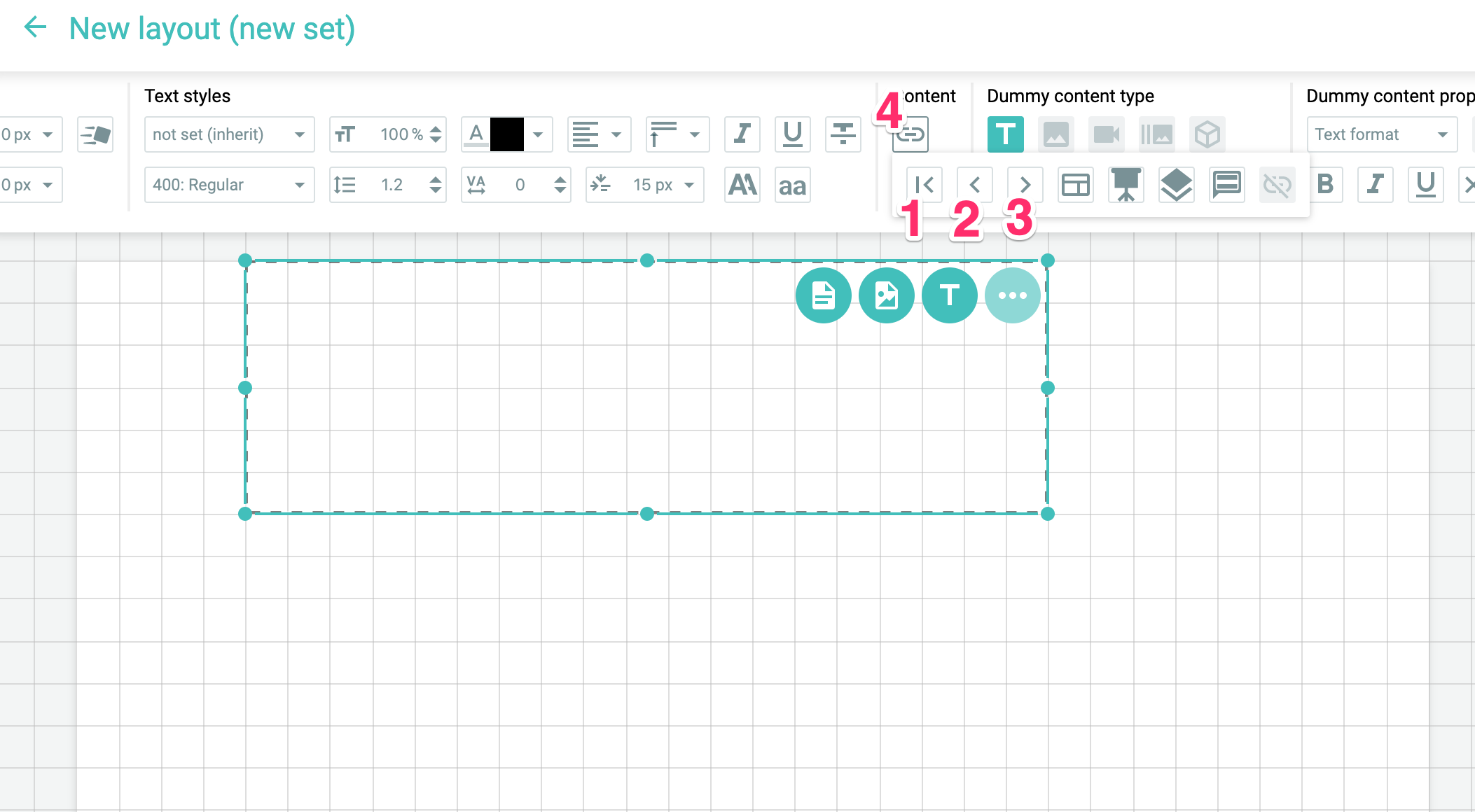Click the go-to-first page arrow icon

pos(924,185)
